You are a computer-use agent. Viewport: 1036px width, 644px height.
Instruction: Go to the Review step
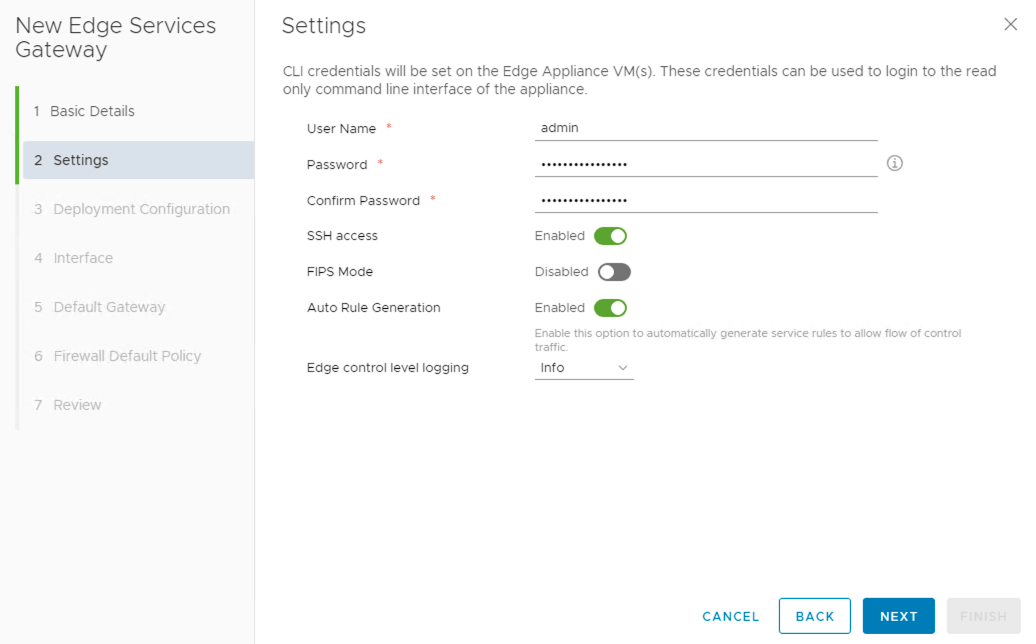click(x=77, y=405)
